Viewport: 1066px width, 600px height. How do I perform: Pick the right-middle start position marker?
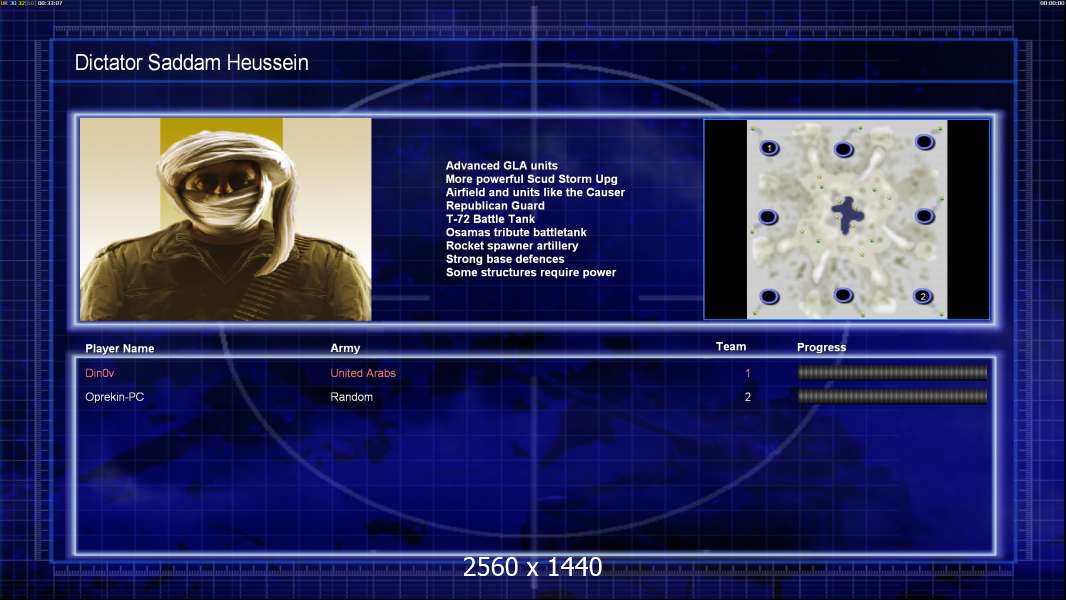pyautogui.click(x=924, y=216)
